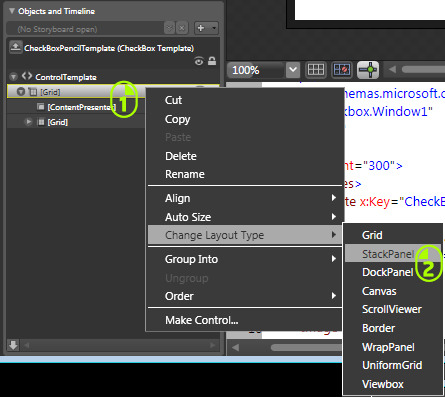Open the Order submenu
The width and height of the screenshot is (445, 397).
click(245, 296)
